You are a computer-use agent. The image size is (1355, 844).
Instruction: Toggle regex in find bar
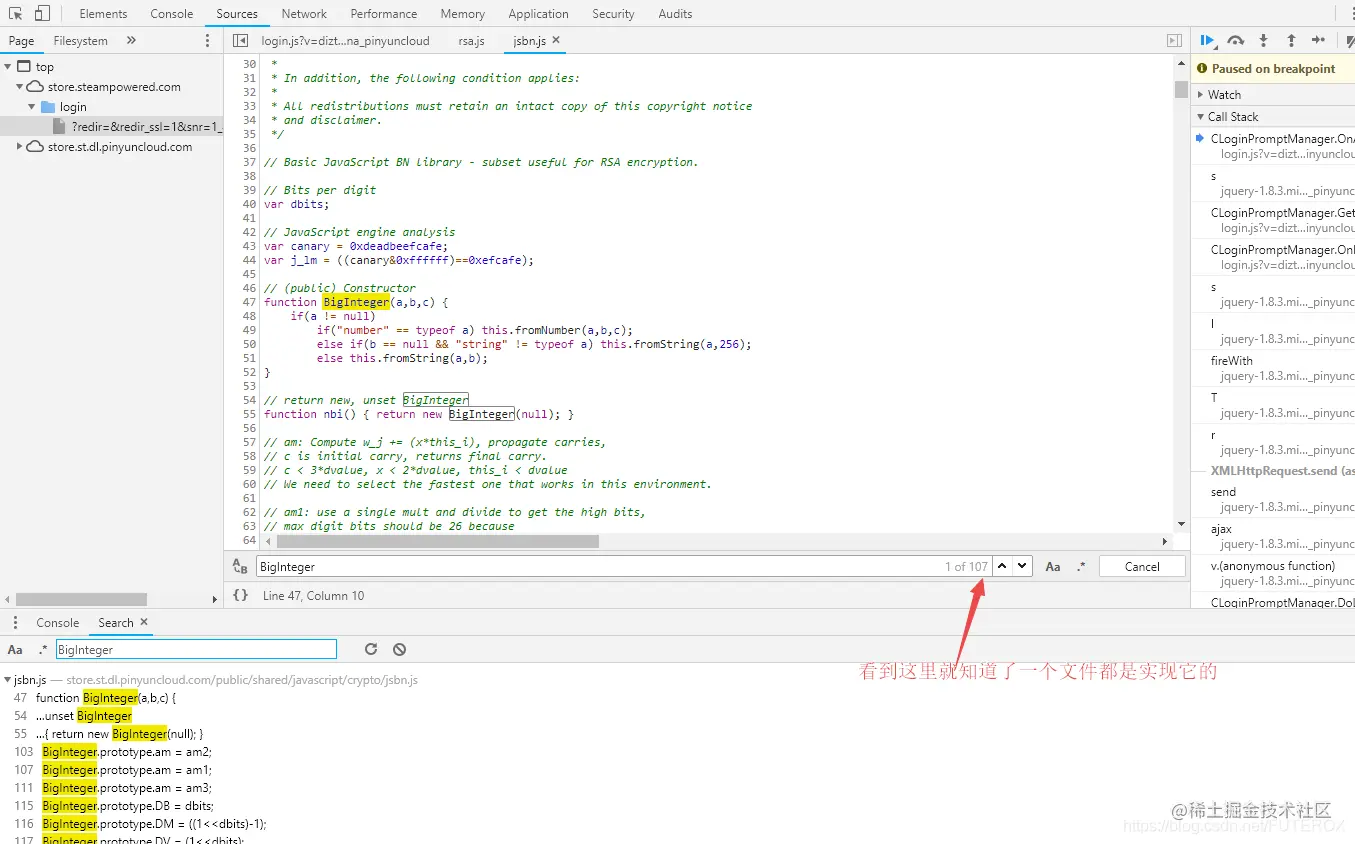(x=1081, y=567)
